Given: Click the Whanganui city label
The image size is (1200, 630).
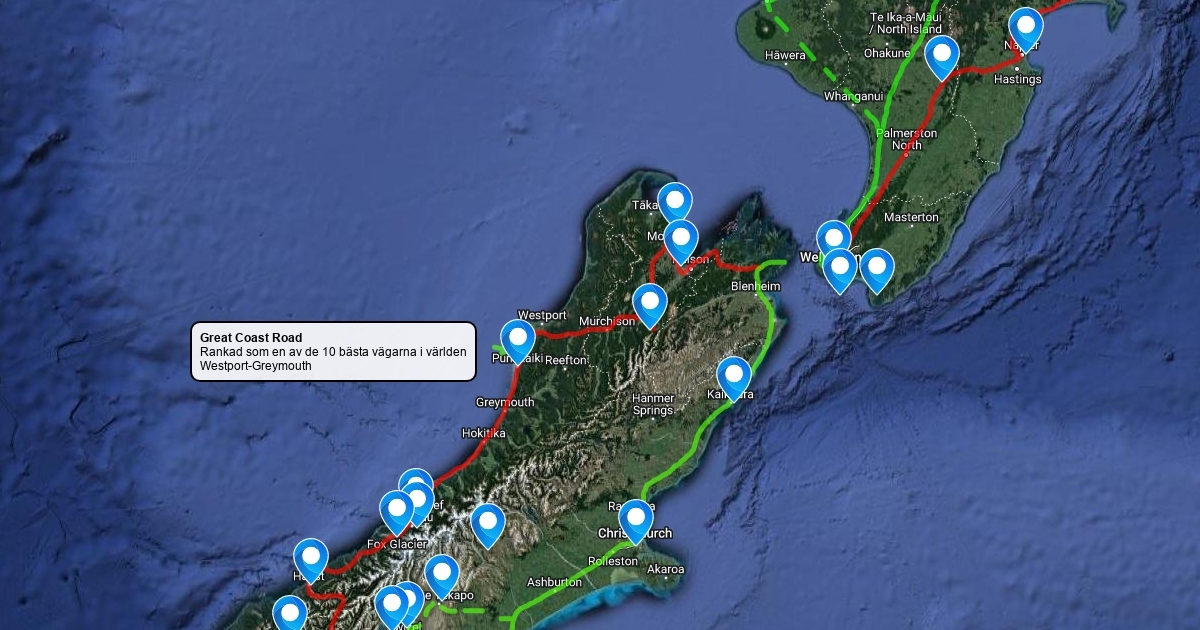Looking at the screenshot, I should pyautogui.click(x=854, y=96).
